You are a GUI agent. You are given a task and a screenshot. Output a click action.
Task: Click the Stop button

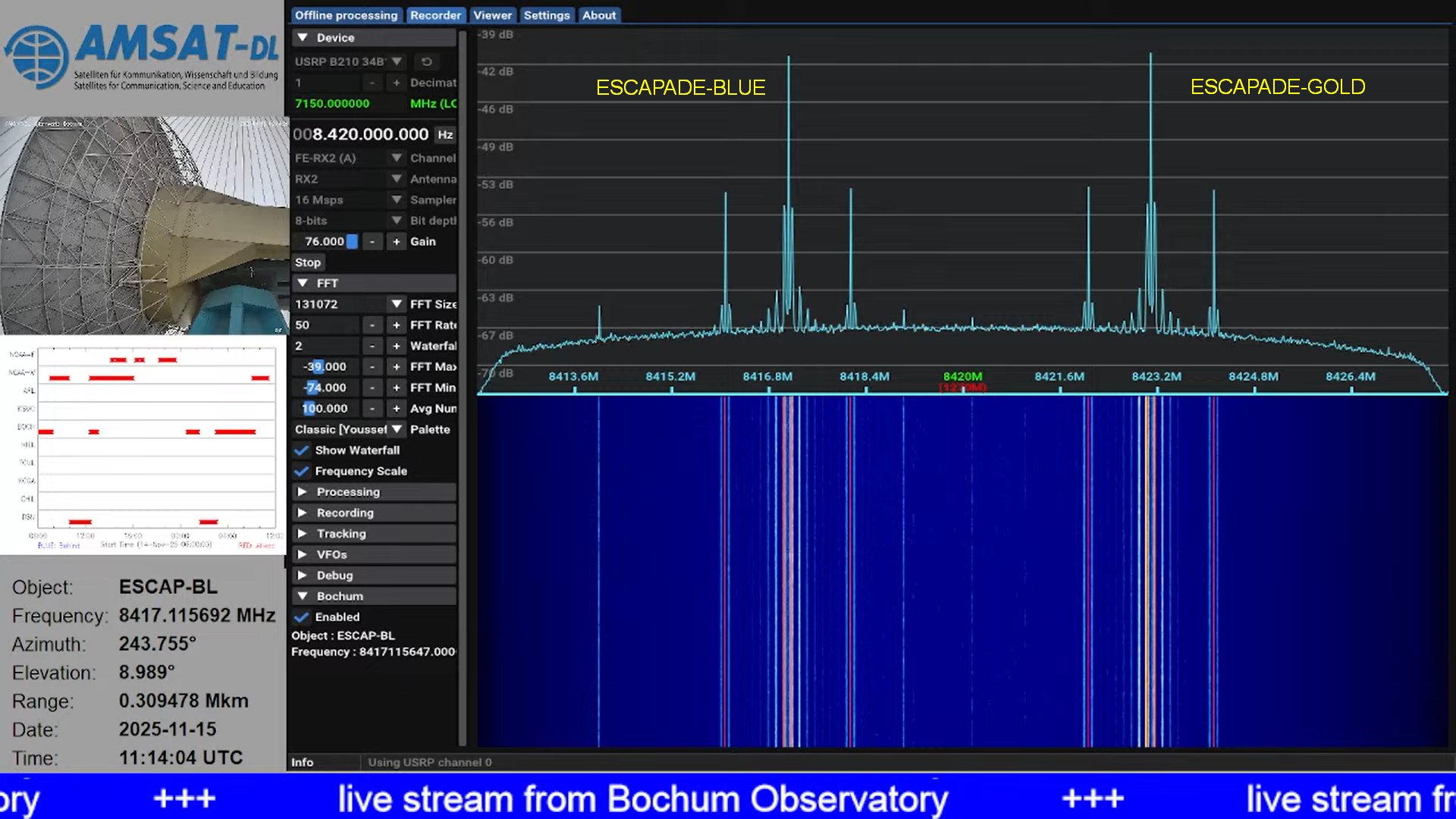pyautogui.click(x=308, y=262)
